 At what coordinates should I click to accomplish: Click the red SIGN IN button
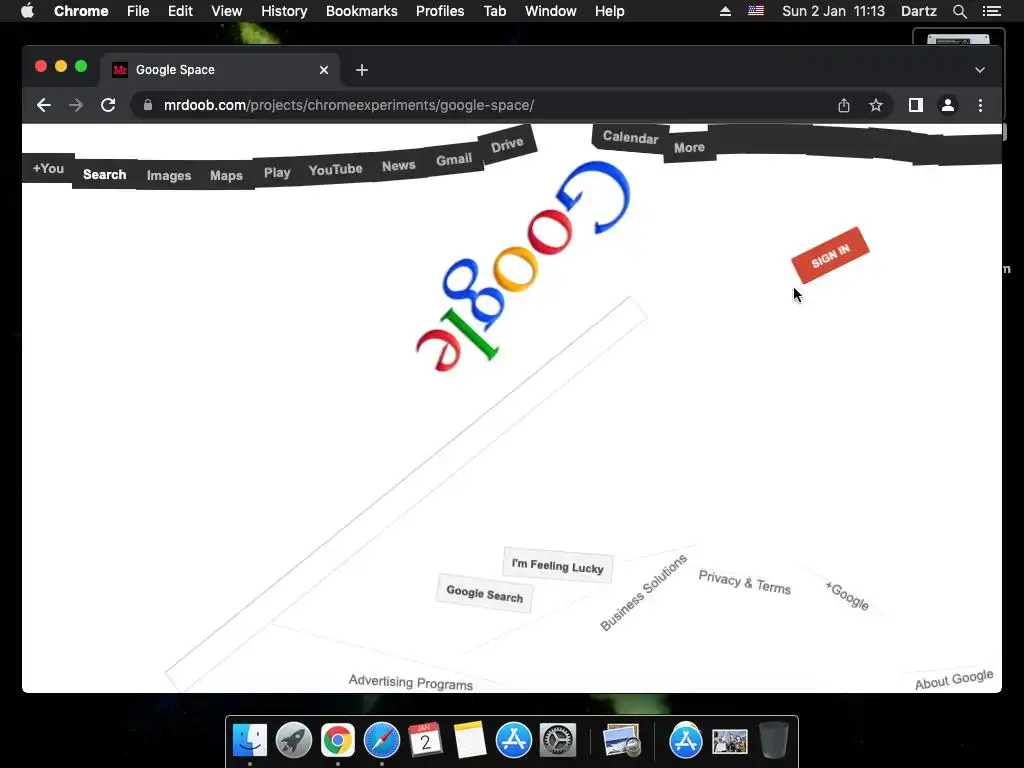click(x=830, y=255)
